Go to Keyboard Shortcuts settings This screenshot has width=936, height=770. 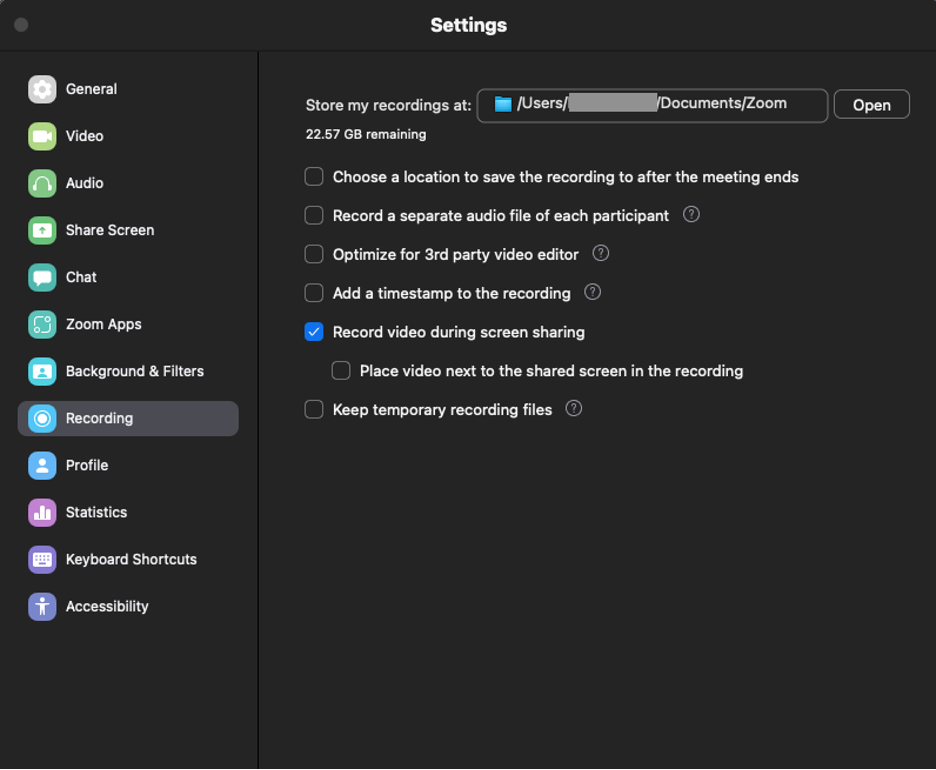[x=131, y=559]
